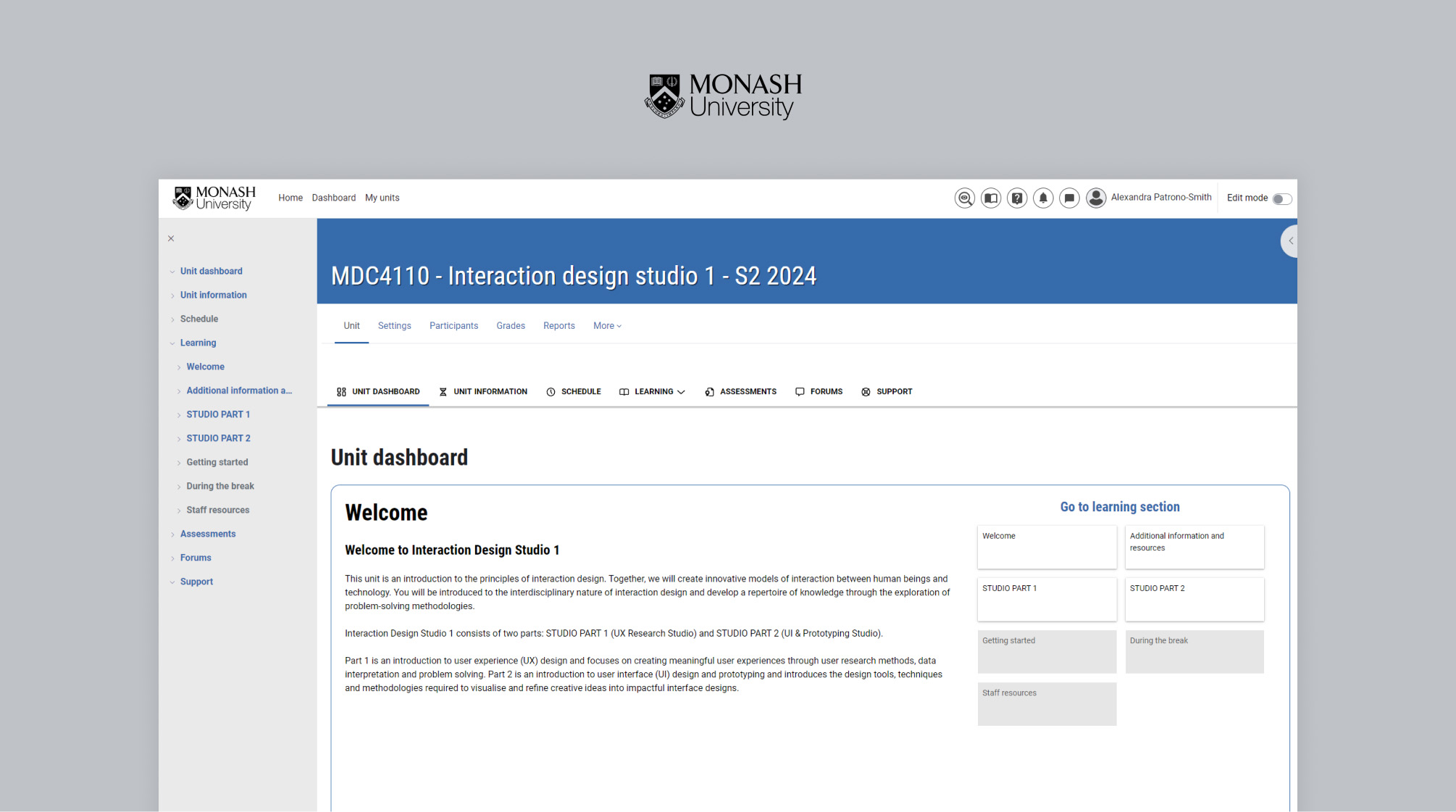Open the ASSESSMENTS section tab
1456x812 pixels.
click(740, 392)
